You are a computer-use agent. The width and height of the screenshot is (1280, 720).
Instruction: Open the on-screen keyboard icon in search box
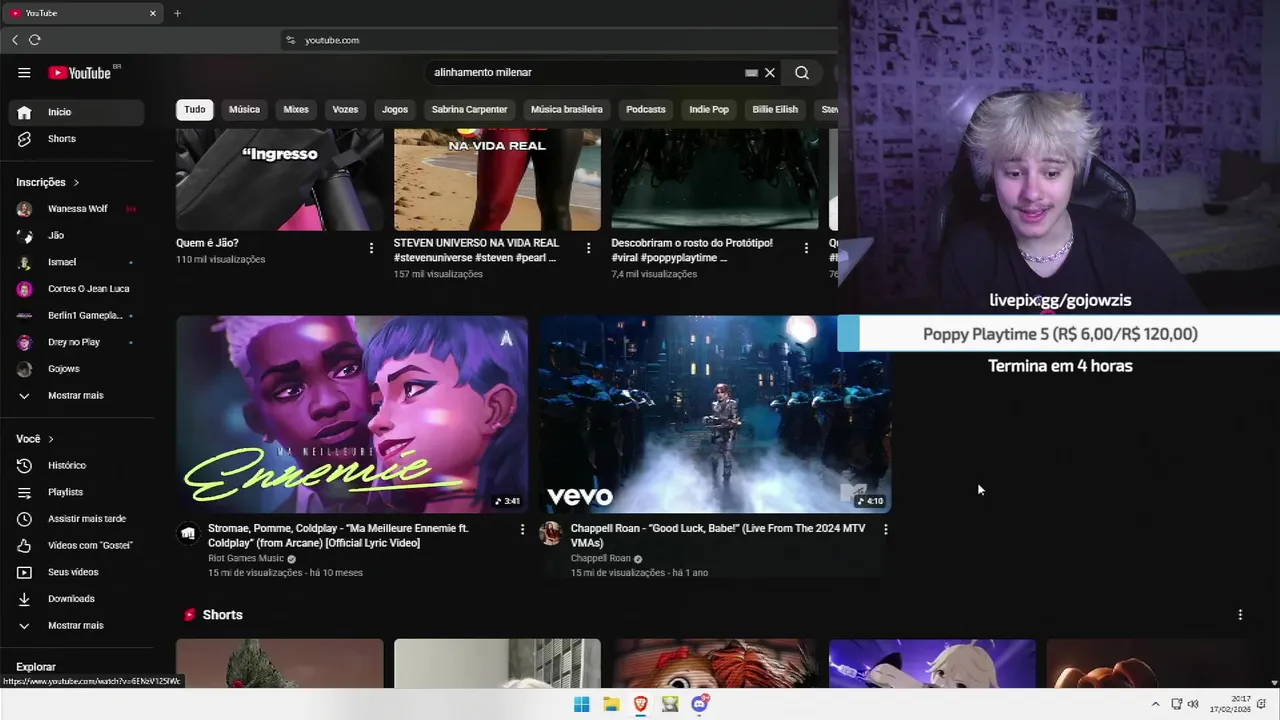tap(751, 72)
